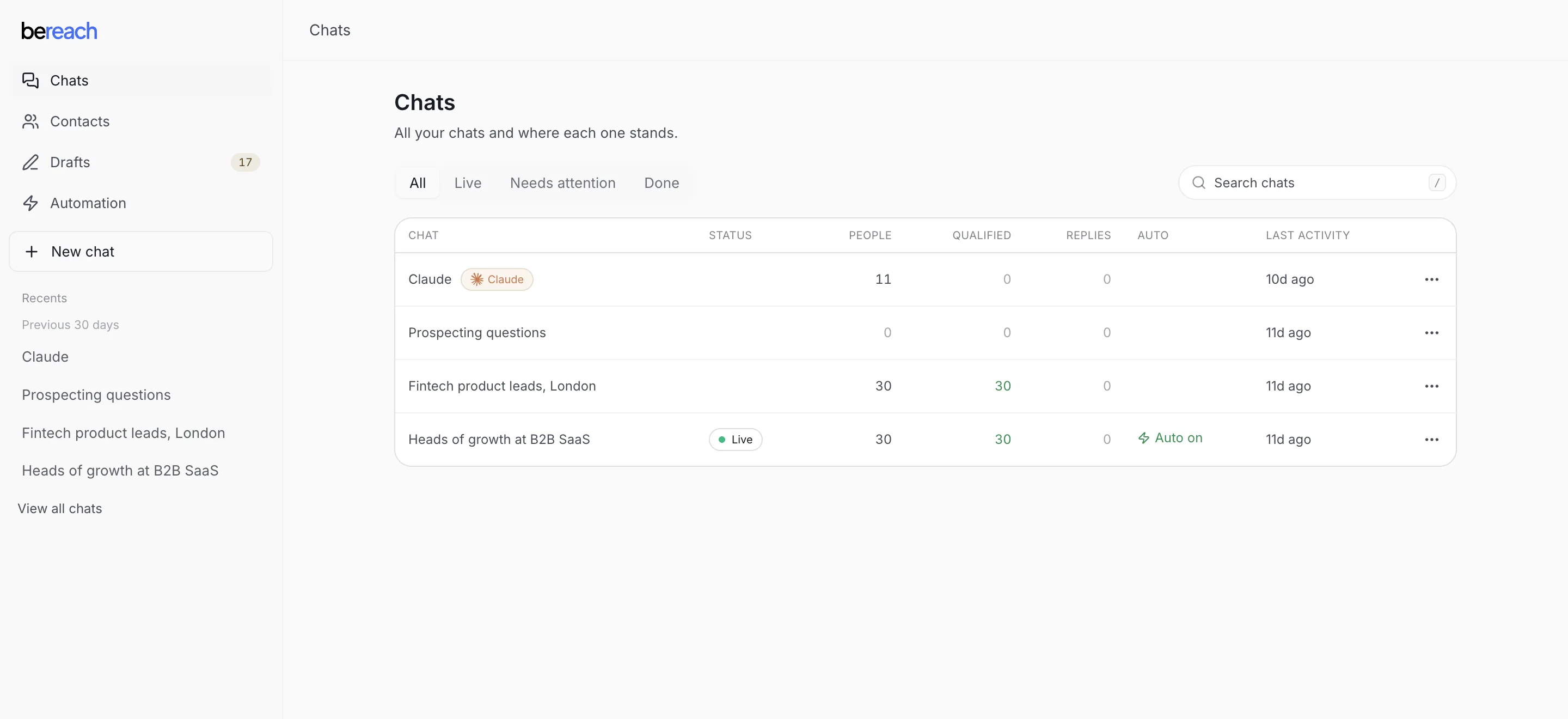
Task: Click the plus icon on New chat
Action: 32,252
